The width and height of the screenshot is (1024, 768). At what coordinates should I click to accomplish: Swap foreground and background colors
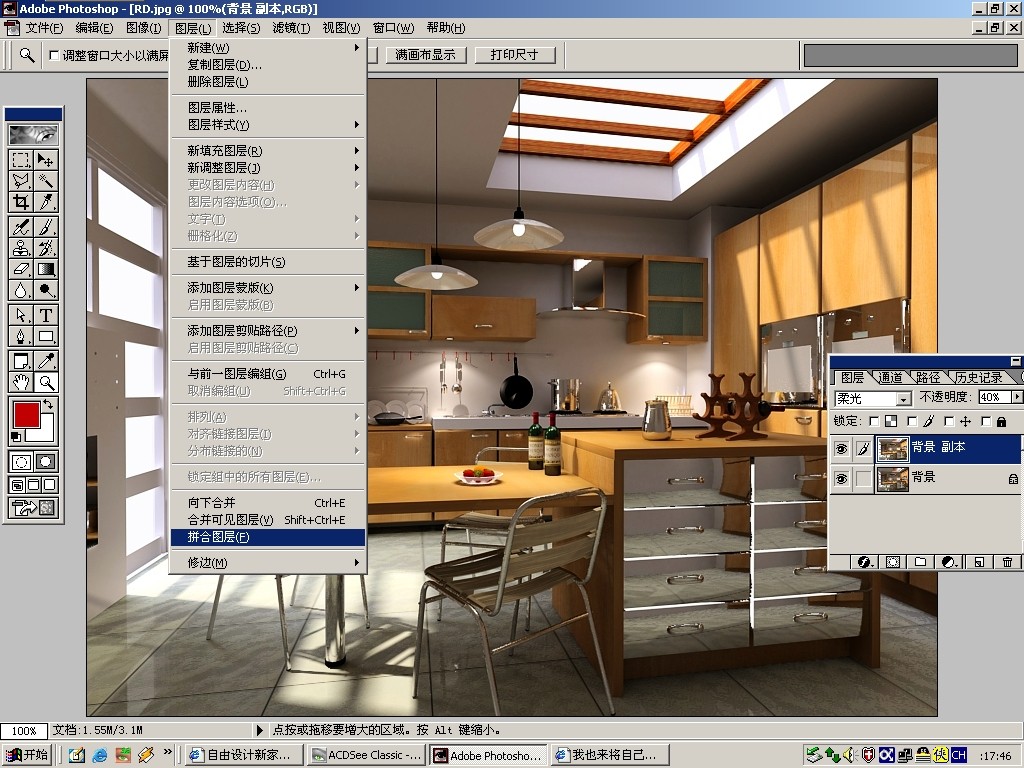pos(48,404)
